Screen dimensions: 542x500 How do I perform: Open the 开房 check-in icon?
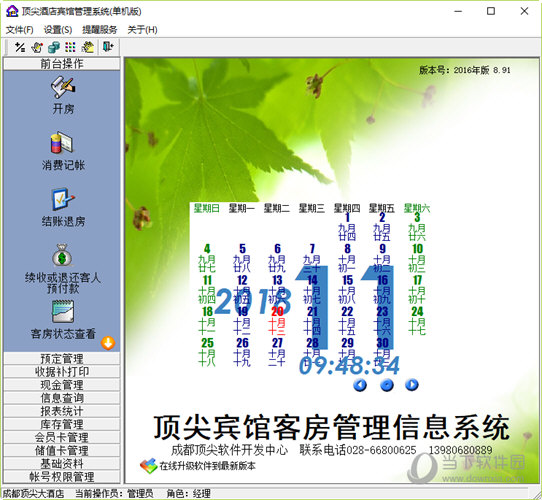click(x=63, y=87)
